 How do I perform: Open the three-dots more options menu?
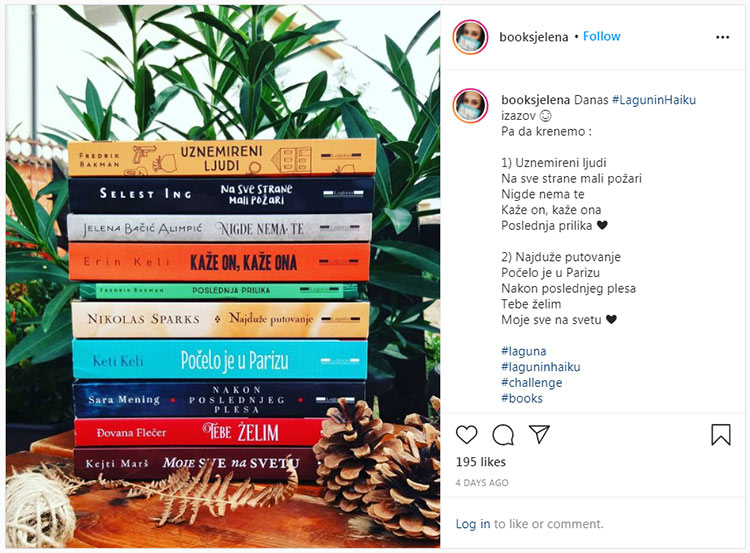722,37
